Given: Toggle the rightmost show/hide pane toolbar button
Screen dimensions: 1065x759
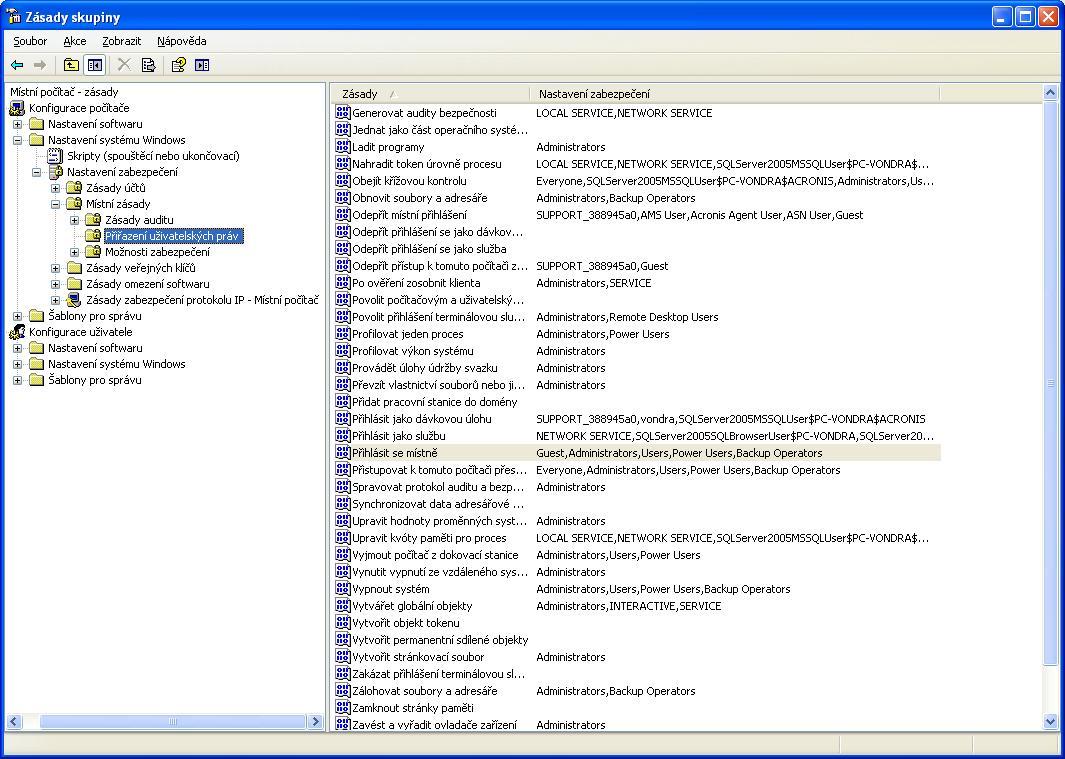Looking at the screenshot, I should pyautogui.click(x=202, y=65).
